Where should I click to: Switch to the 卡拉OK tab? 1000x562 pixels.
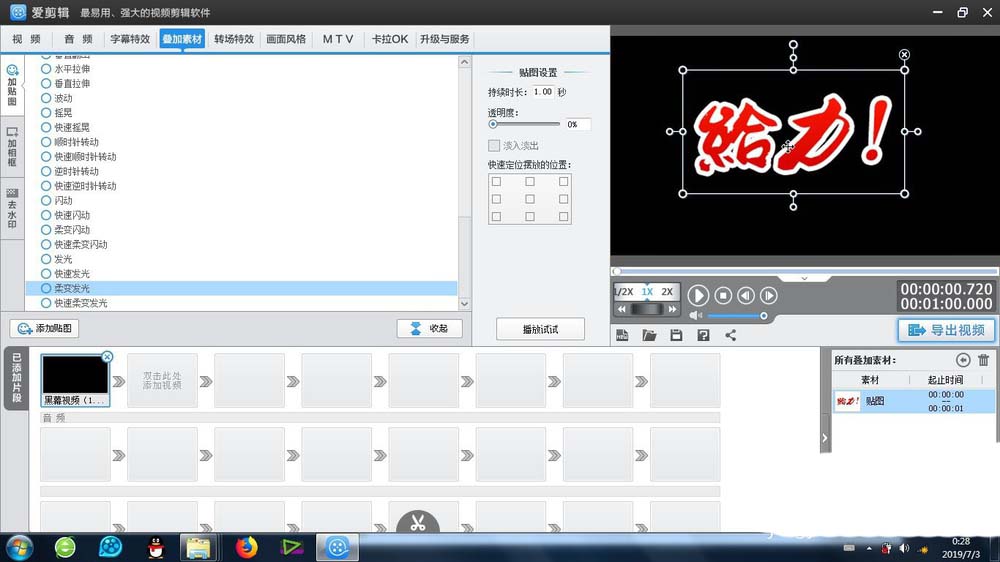[x=390, y=39]
